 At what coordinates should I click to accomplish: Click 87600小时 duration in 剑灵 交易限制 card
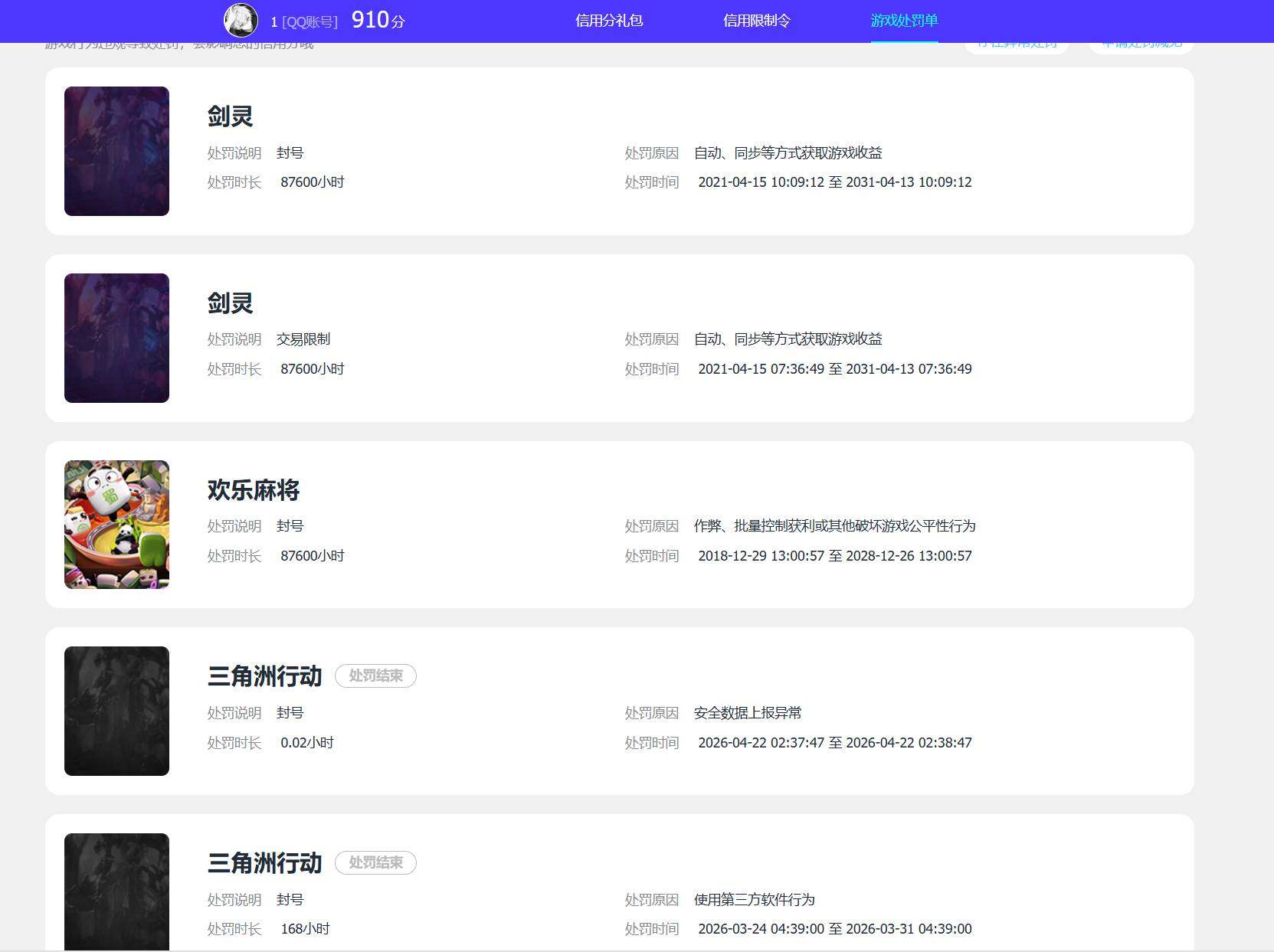pyautogui.click(x=313, y=369)
